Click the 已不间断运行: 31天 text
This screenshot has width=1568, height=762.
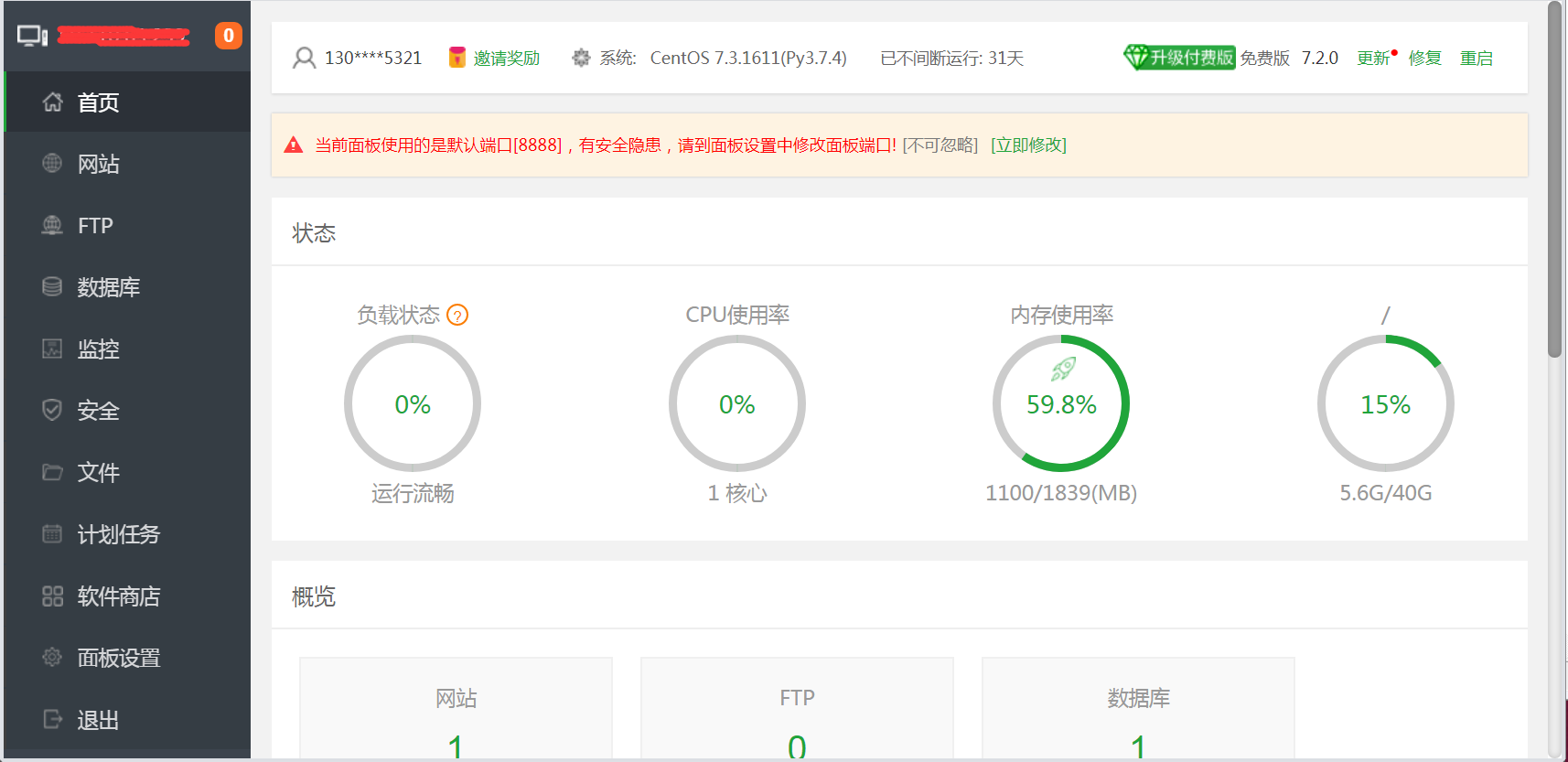click(x=951, y=58)
